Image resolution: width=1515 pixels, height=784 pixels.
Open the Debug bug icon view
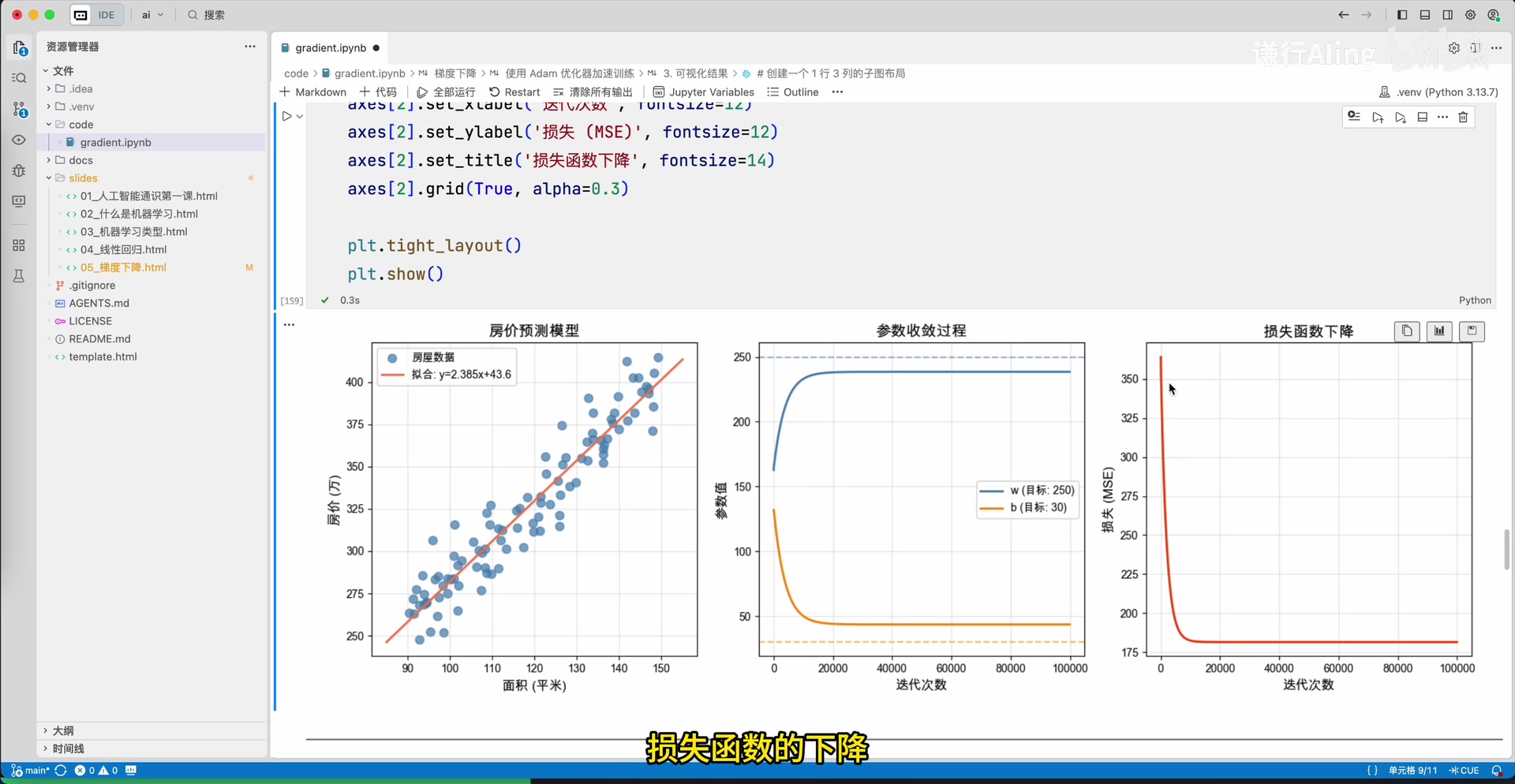(x=20, y=170)
